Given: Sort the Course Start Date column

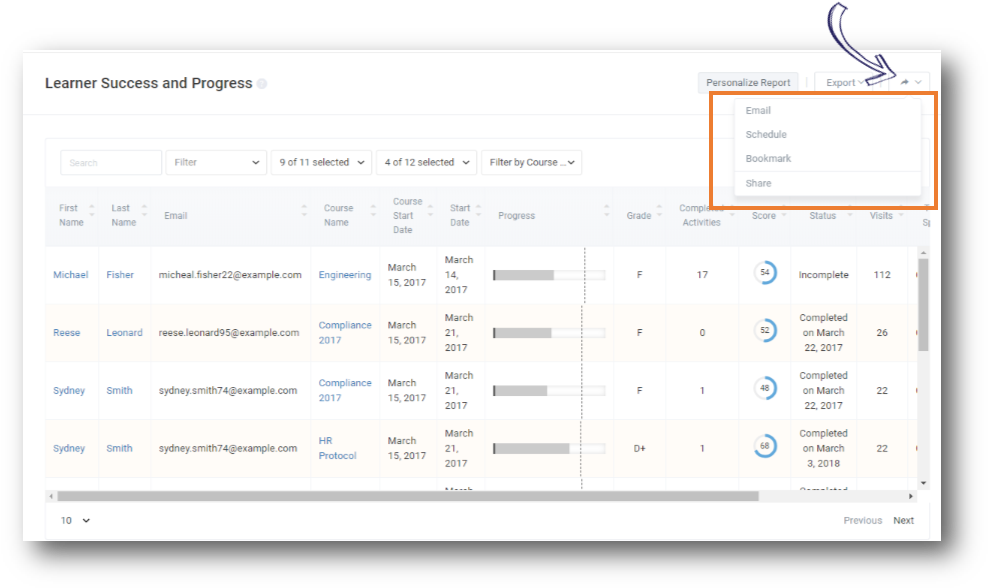Looking at the screenshot, I should 430,211.
